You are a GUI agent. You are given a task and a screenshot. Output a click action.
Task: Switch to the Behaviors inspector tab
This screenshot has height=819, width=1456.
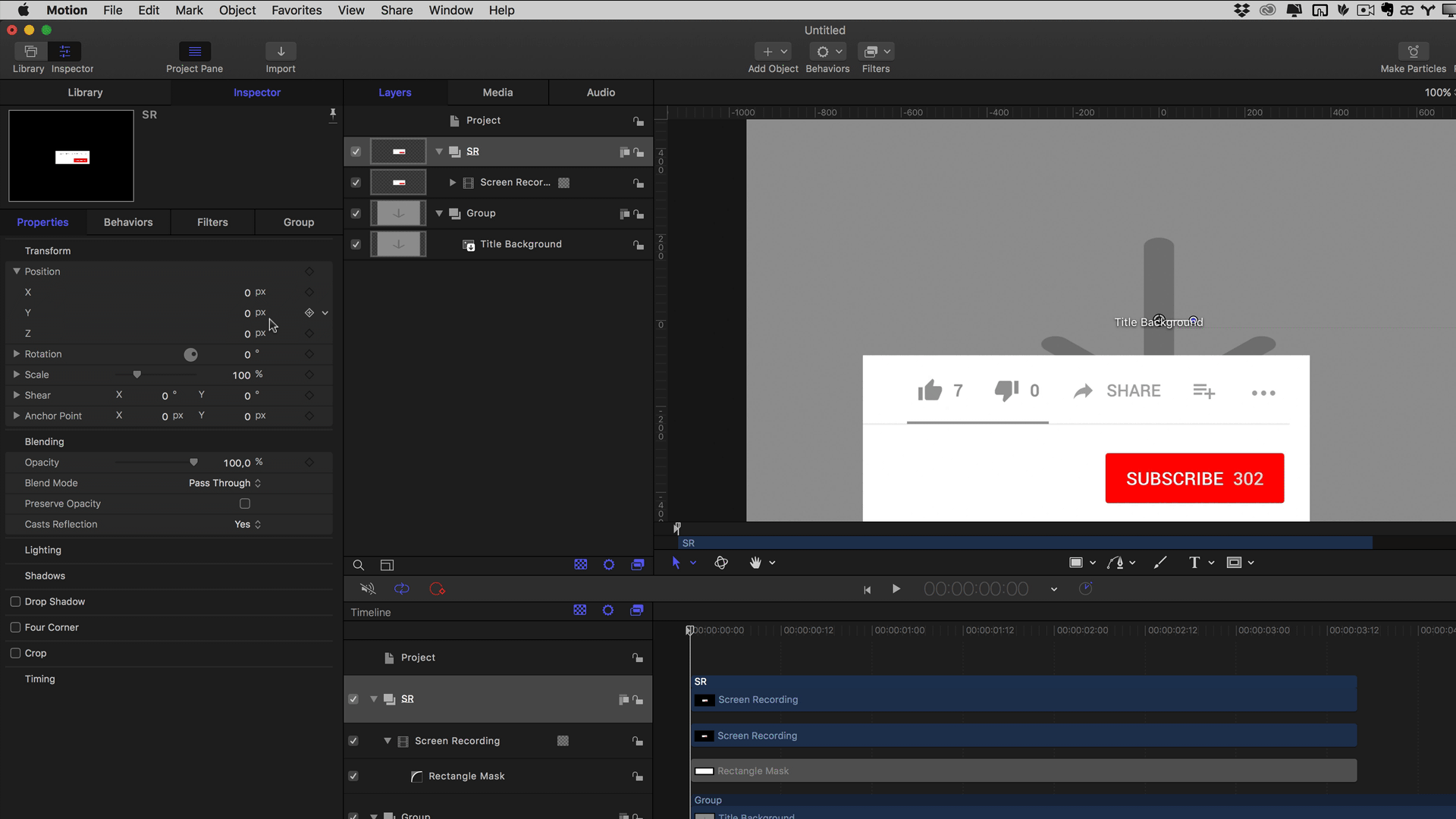point(128,222)
